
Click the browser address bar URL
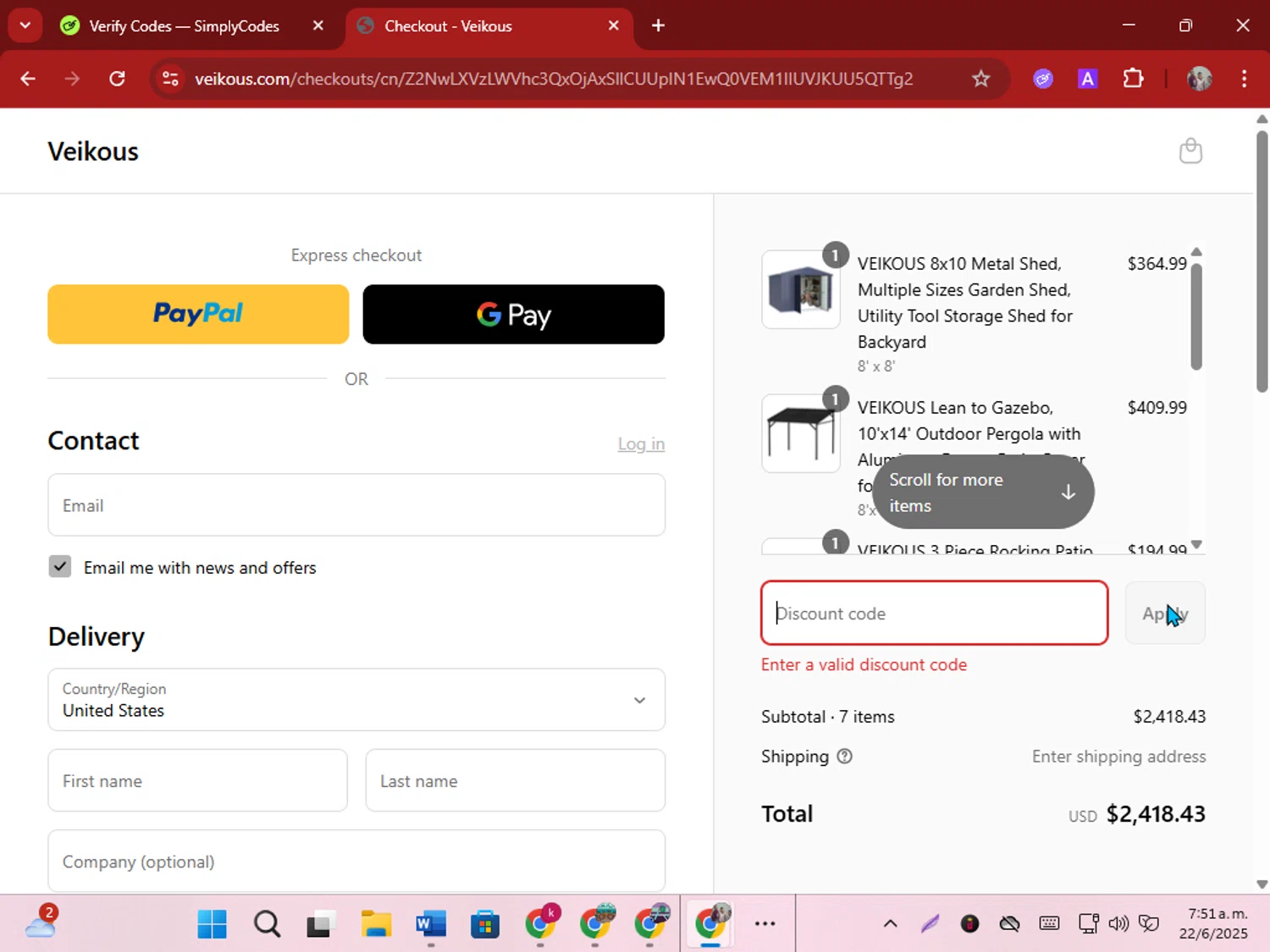pos(554,79)
